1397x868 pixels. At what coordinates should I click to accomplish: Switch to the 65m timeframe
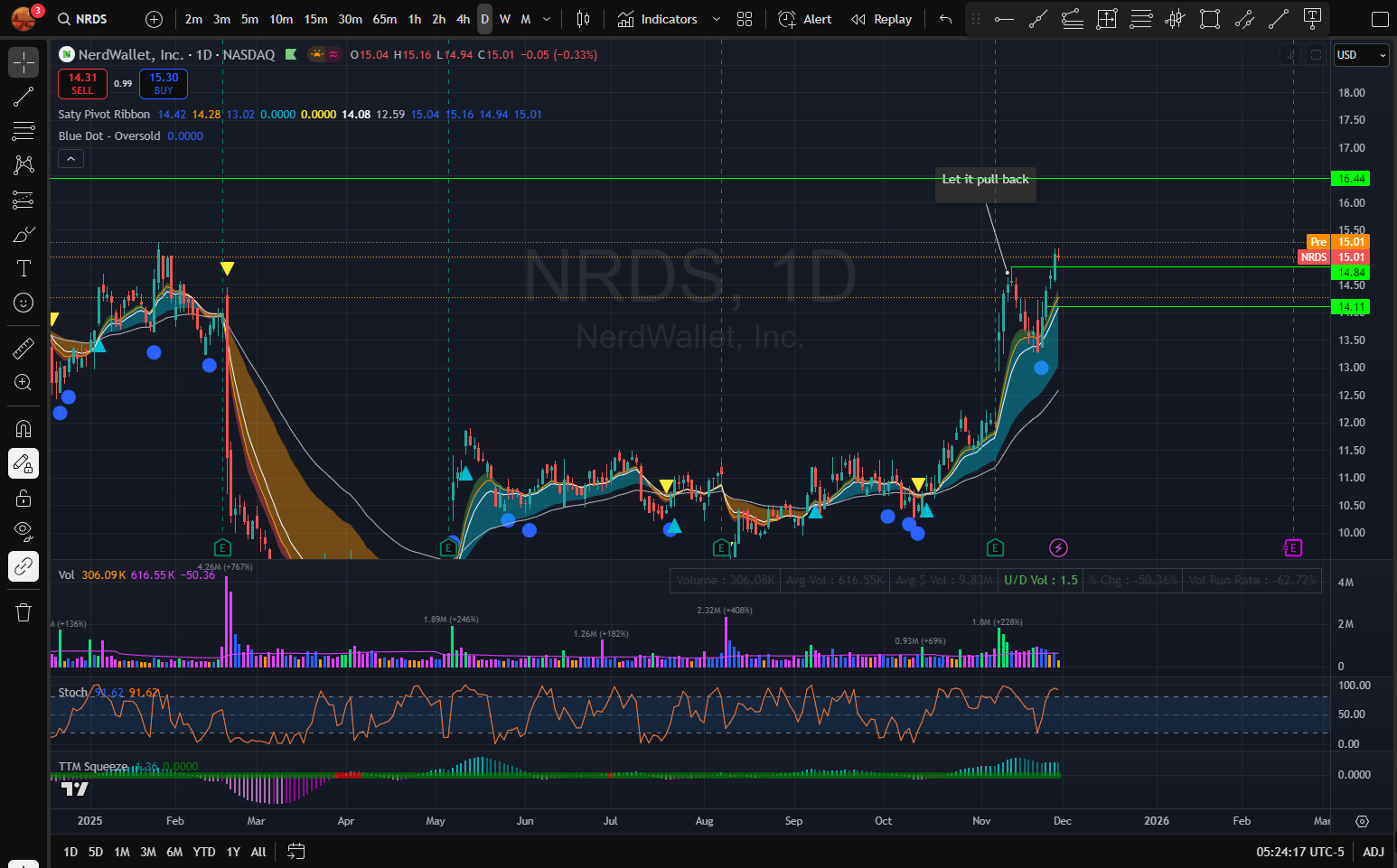(384, 19)
